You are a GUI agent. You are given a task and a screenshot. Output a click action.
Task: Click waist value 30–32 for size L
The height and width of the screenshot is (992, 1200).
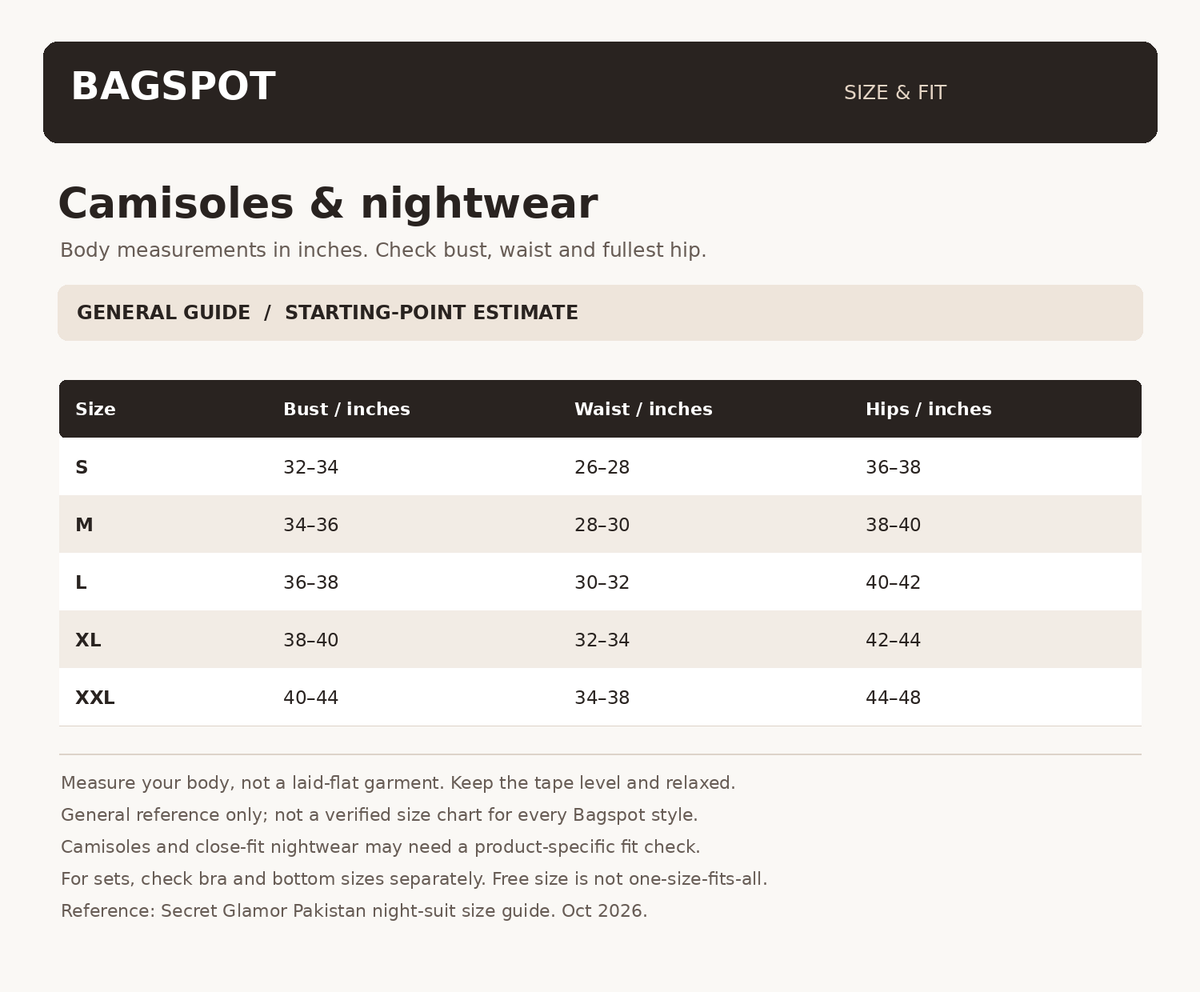click(602, 582)
